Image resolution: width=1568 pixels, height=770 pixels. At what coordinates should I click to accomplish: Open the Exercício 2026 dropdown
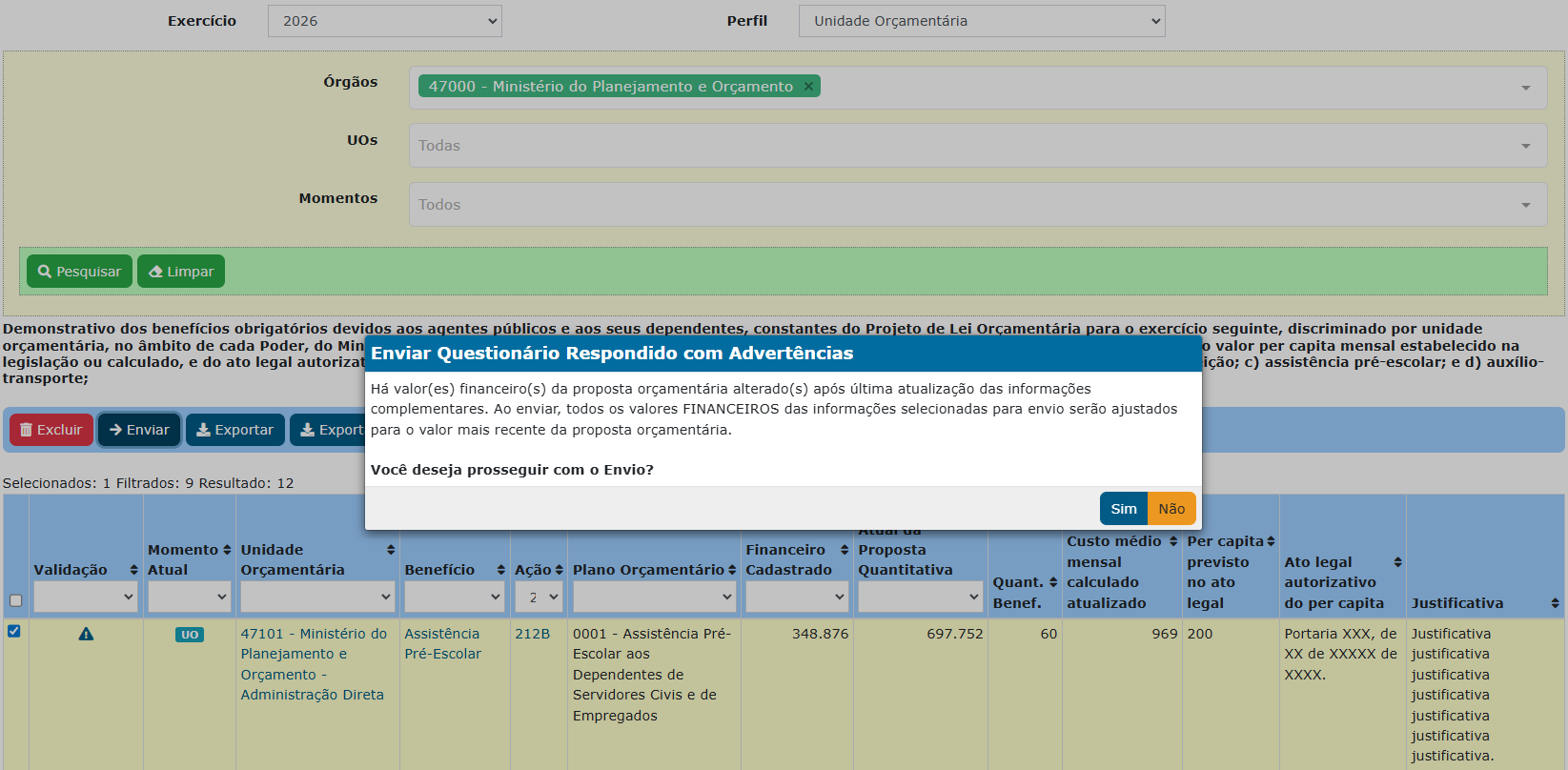coord(385,21)
